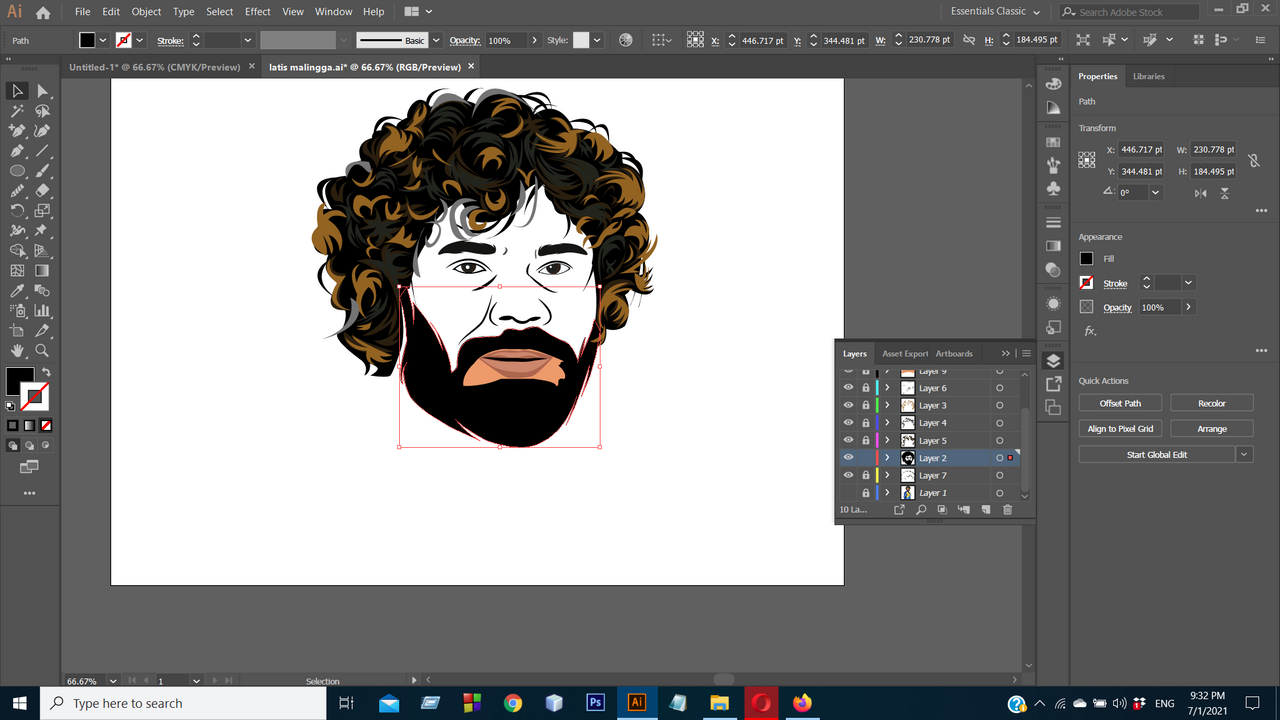Screen dimensions: 1280x720
Task: Select the Selection tool arrow
Action: [x=17, y=91]
